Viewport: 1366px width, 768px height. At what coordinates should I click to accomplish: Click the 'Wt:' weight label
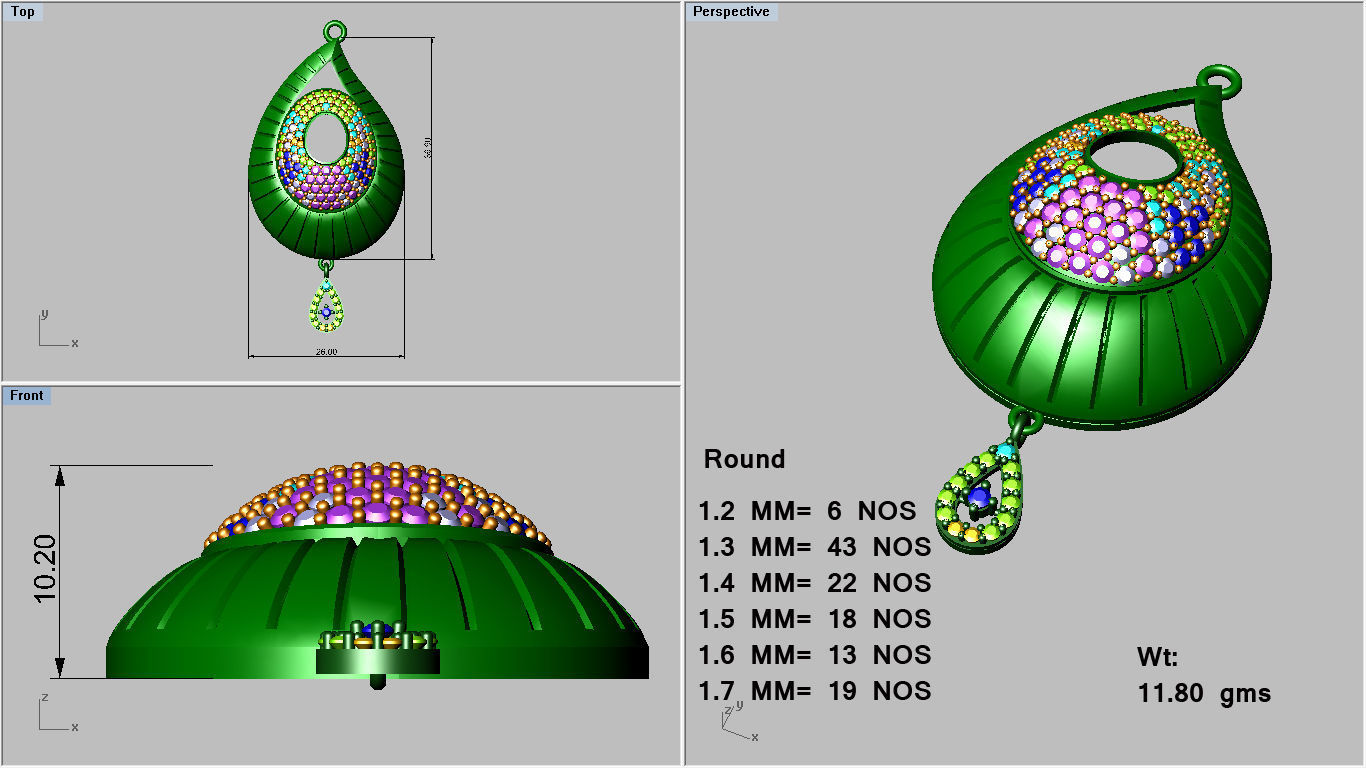[1158, 657]
